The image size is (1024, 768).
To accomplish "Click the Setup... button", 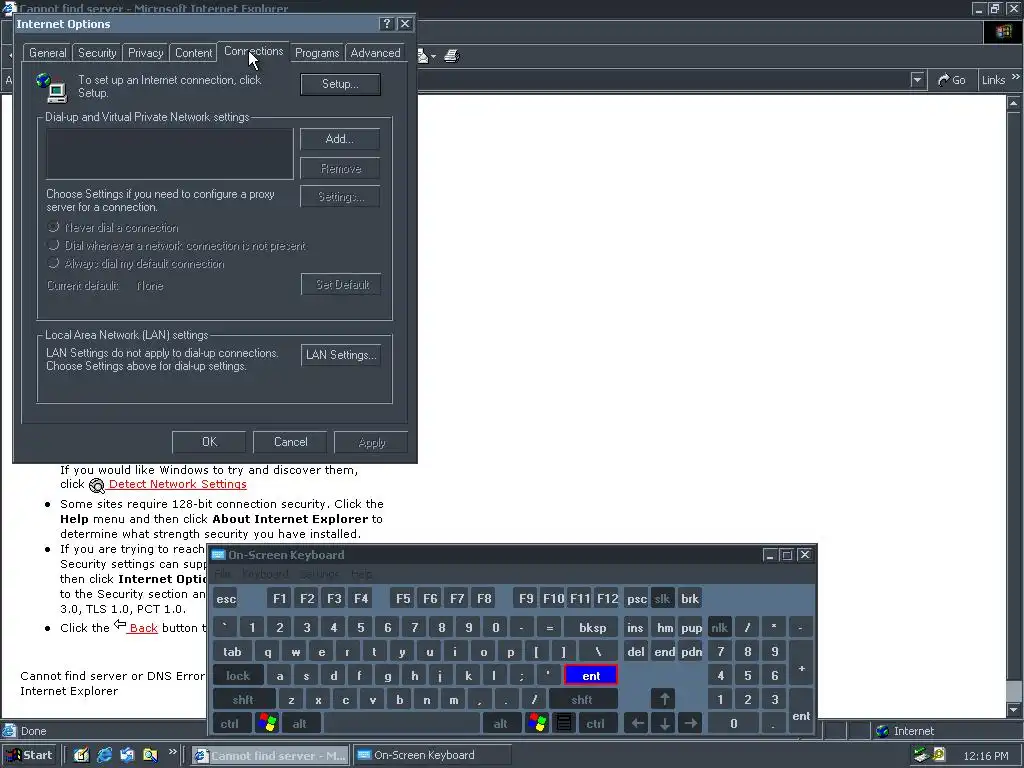I will 340,84.
